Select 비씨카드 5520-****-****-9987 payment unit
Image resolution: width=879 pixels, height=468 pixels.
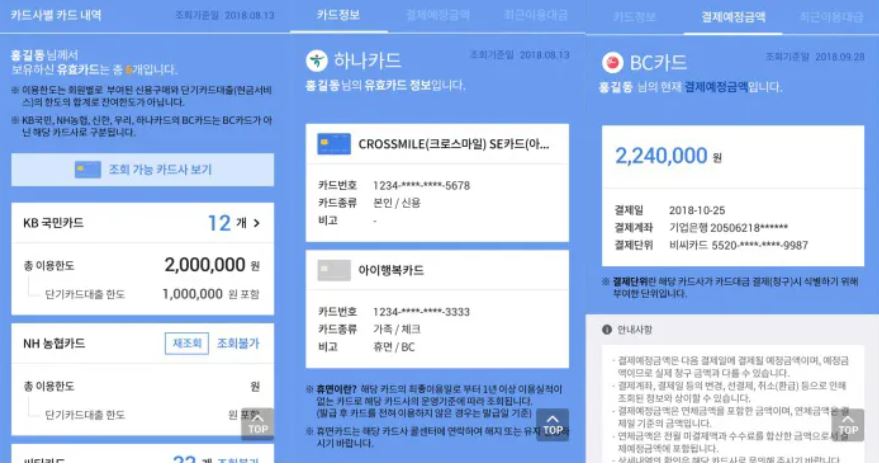tap(739, 245)
